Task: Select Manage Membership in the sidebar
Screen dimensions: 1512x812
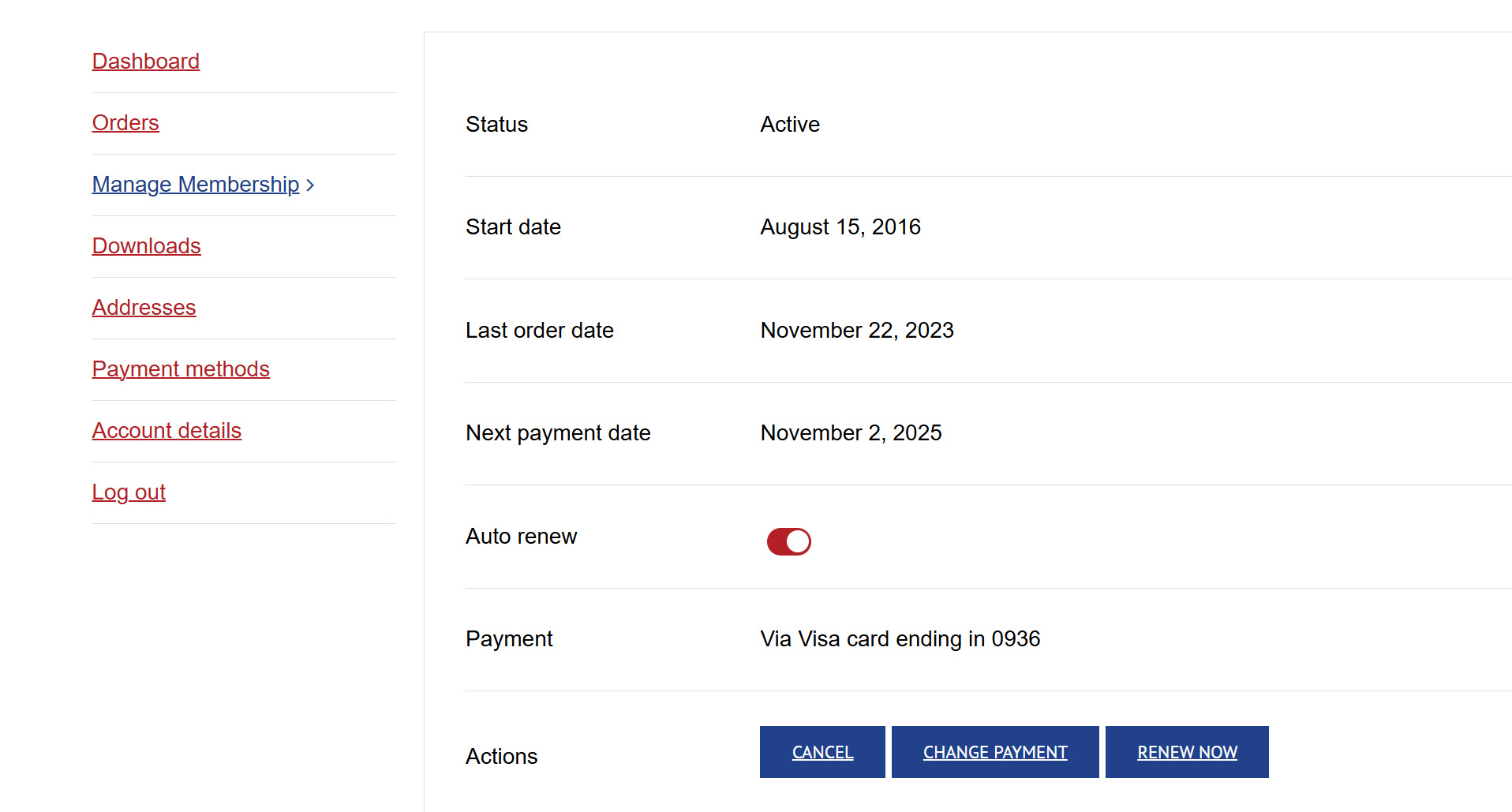Action: pyautogui.click(x=196, y=185)
